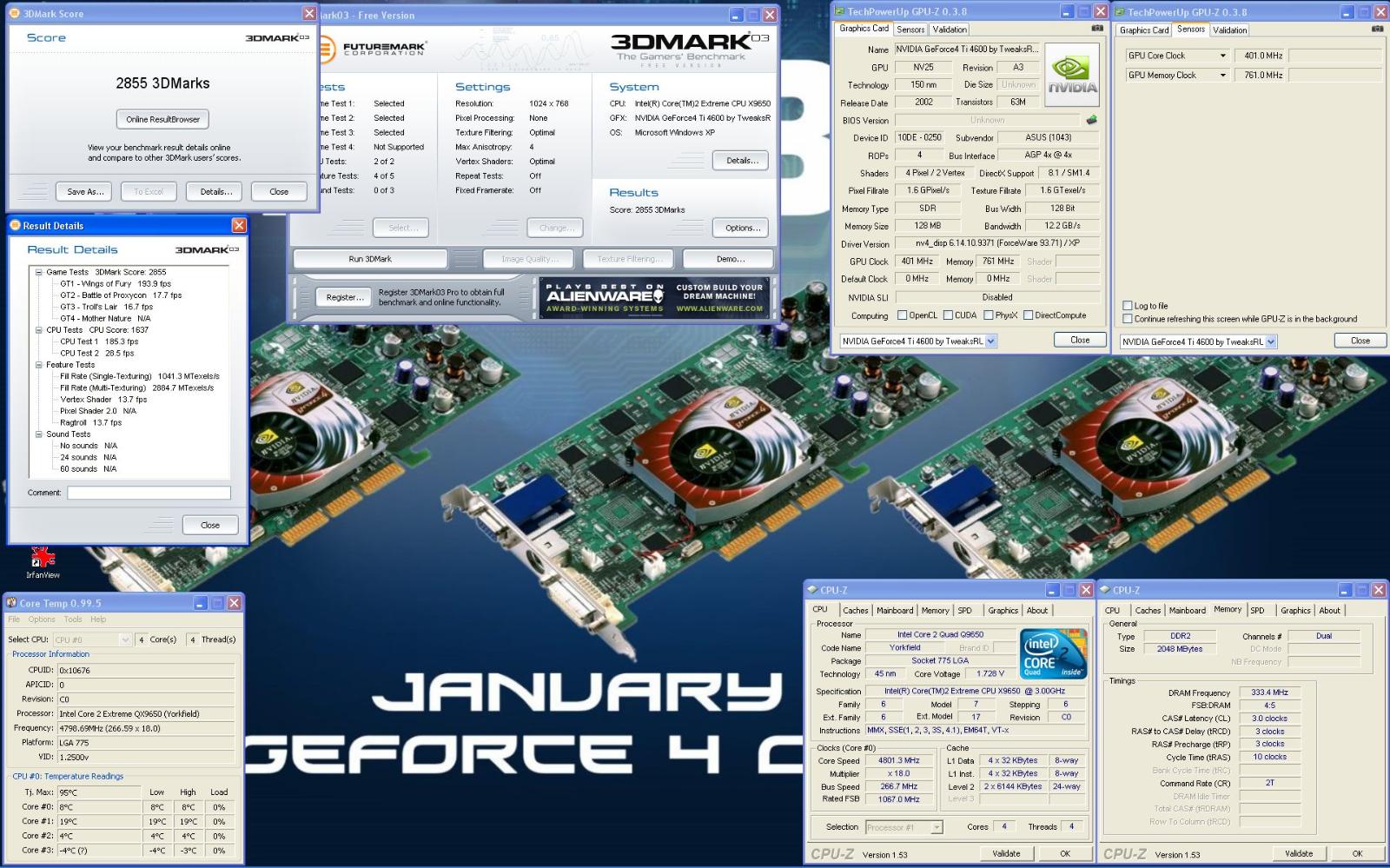1390x868 pixels.
Task: Switch to Sensors tab in GPU-Z Graphics Card window
Action: pyautogui.click(x=910, y=30)
